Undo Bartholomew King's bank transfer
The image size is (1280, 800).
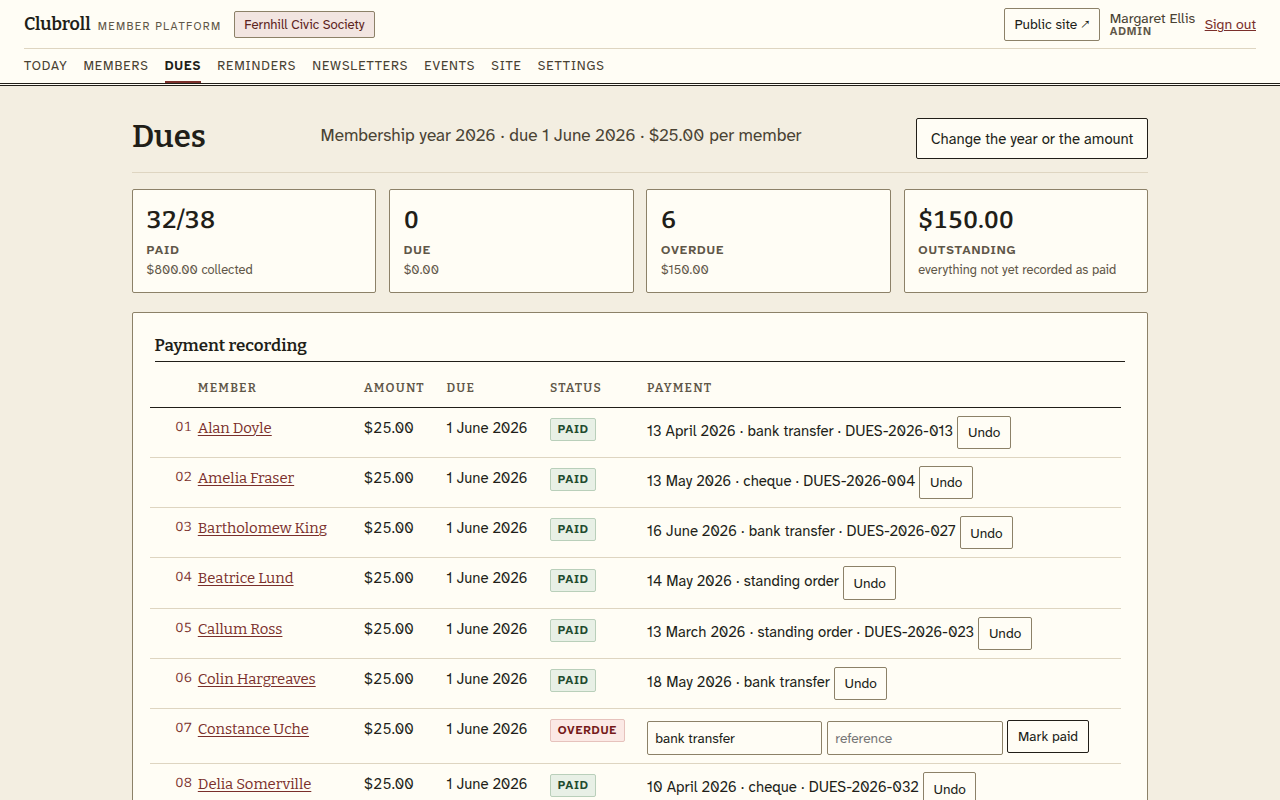point(986,533)
